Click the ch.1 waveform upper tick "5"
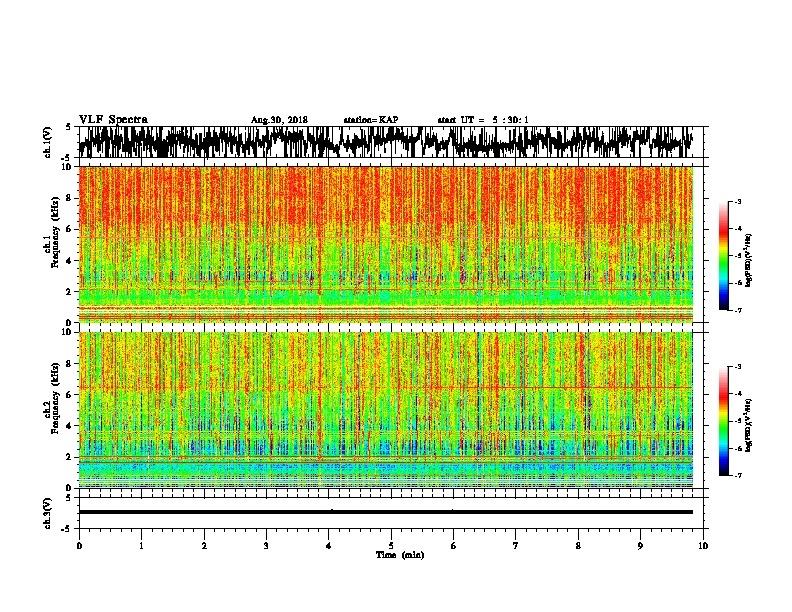Image resolution: width=792 pixels, height=612 pixels. pyautogui.click(x=69, y=127)
